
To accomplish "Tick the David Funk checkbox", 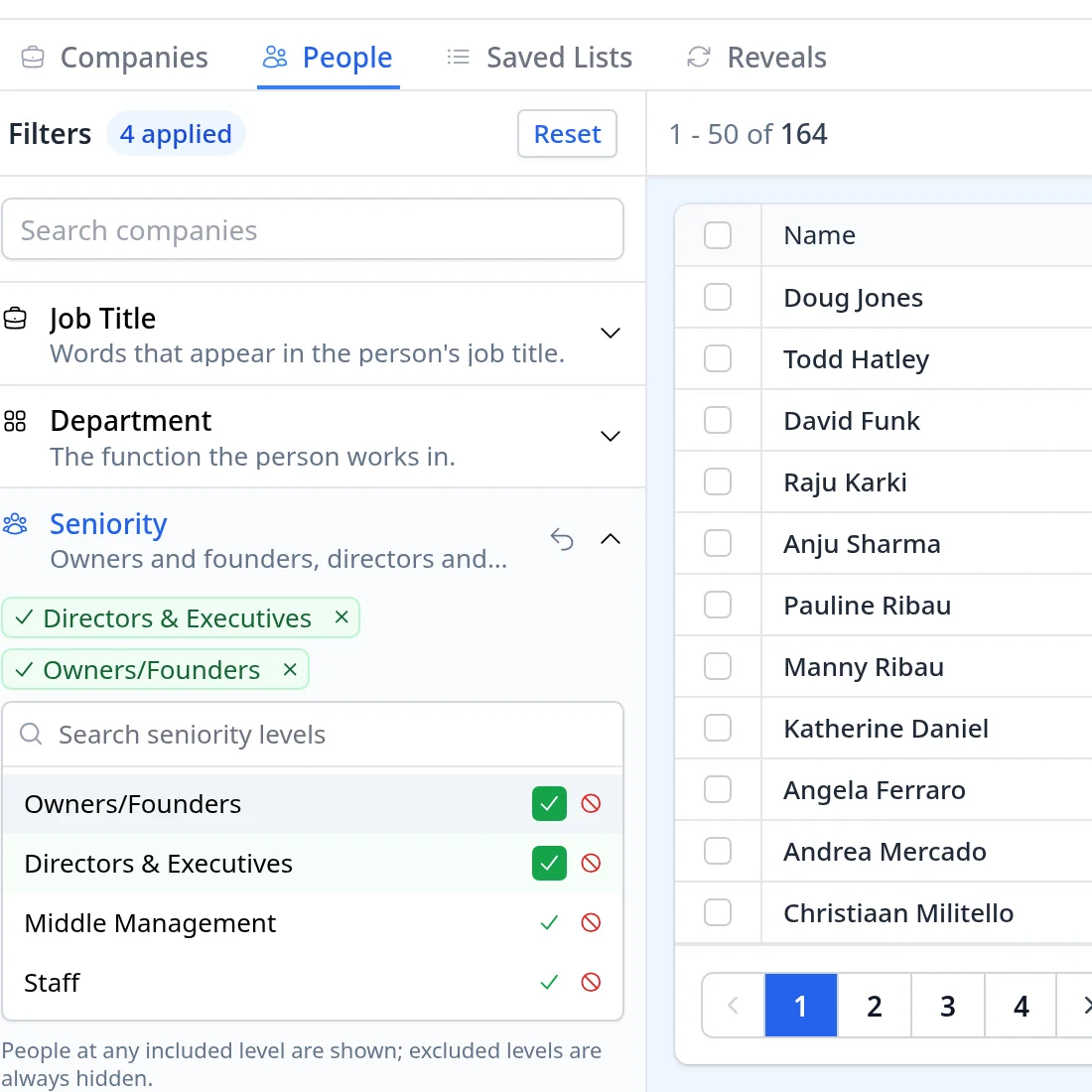I will pos(718,421).
